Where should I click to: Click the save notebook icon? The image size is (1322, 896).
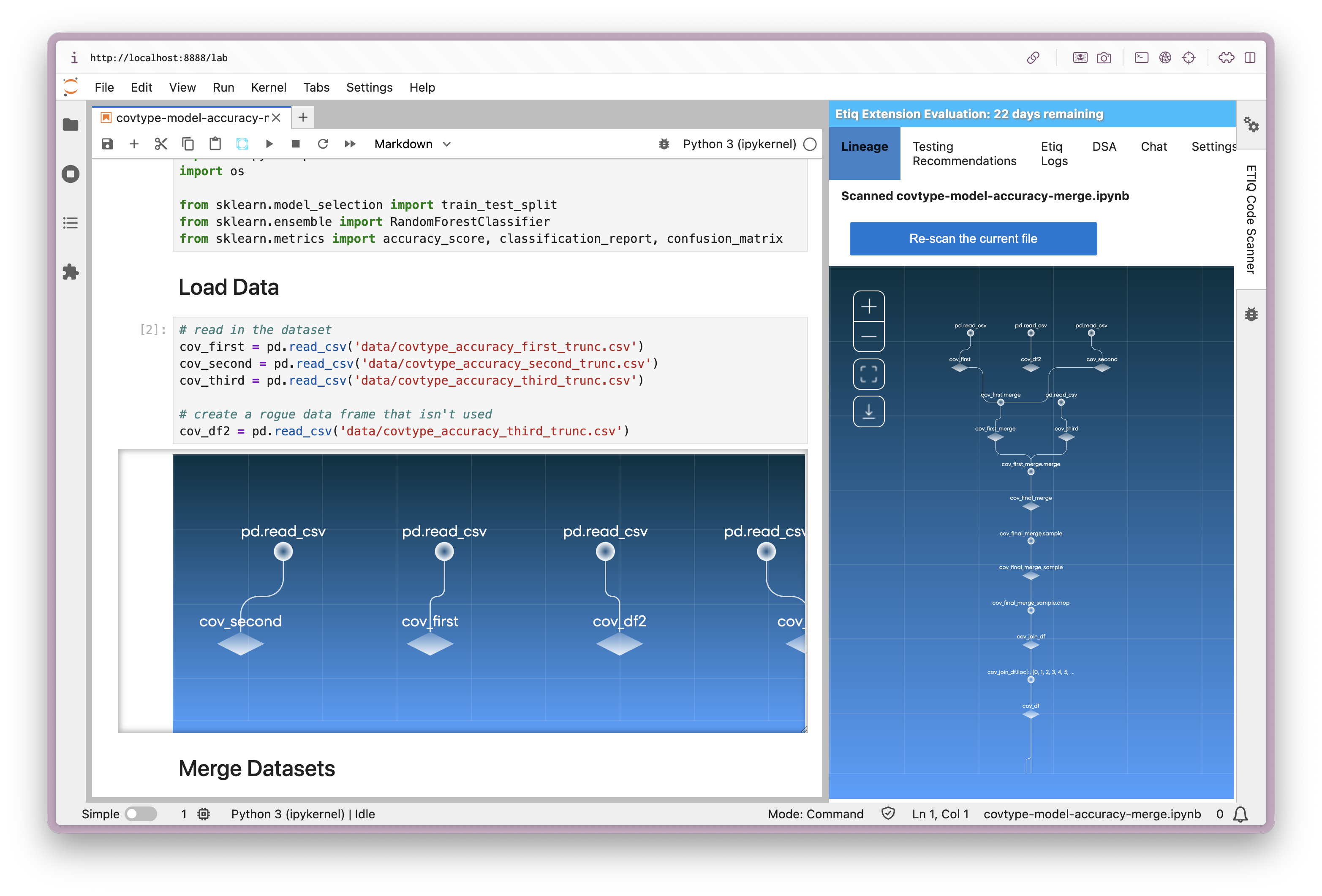tap(108, 144)
